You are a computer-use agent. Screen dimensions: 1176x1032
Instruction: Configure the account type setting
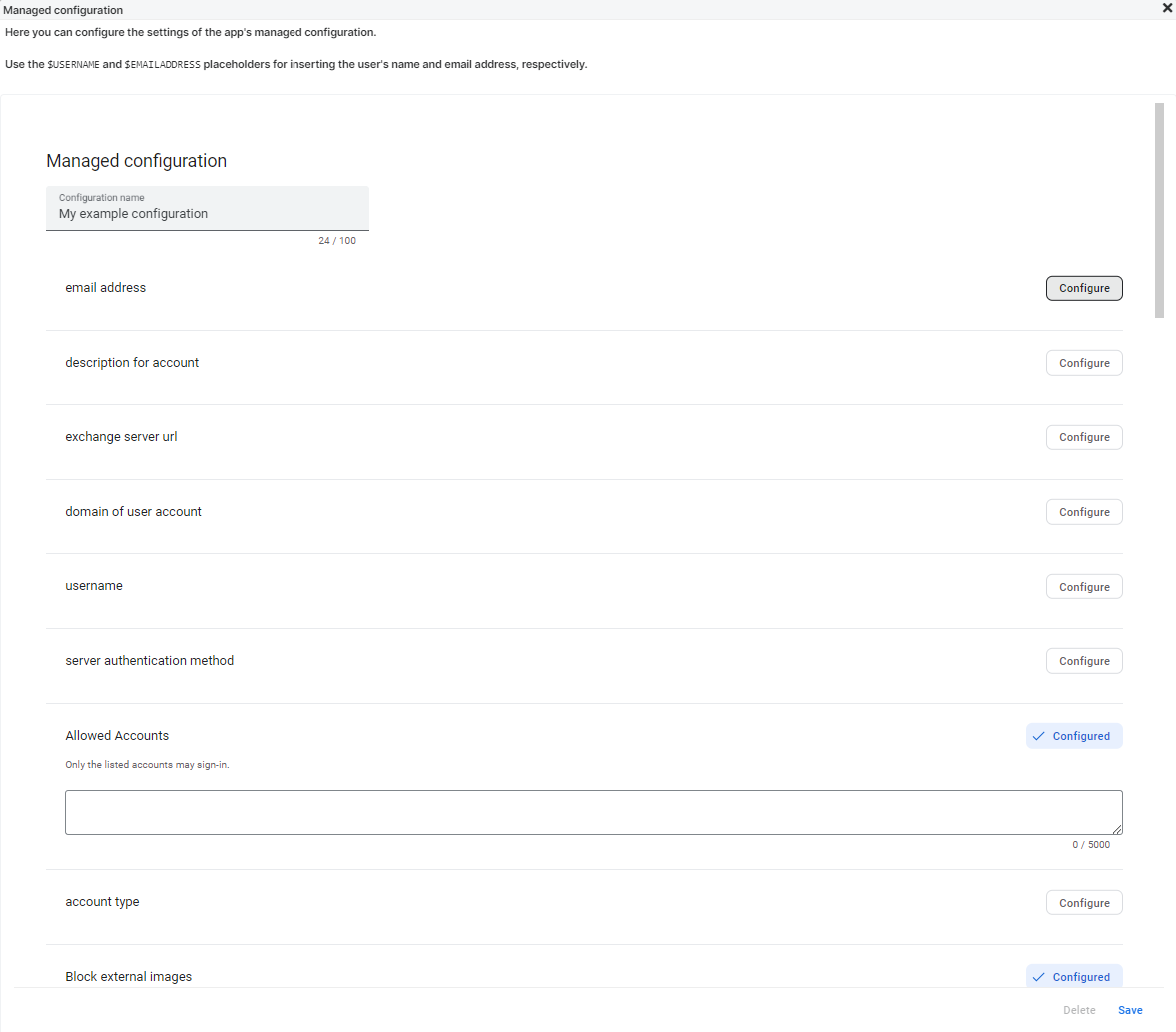click(x=1084, y=902)
